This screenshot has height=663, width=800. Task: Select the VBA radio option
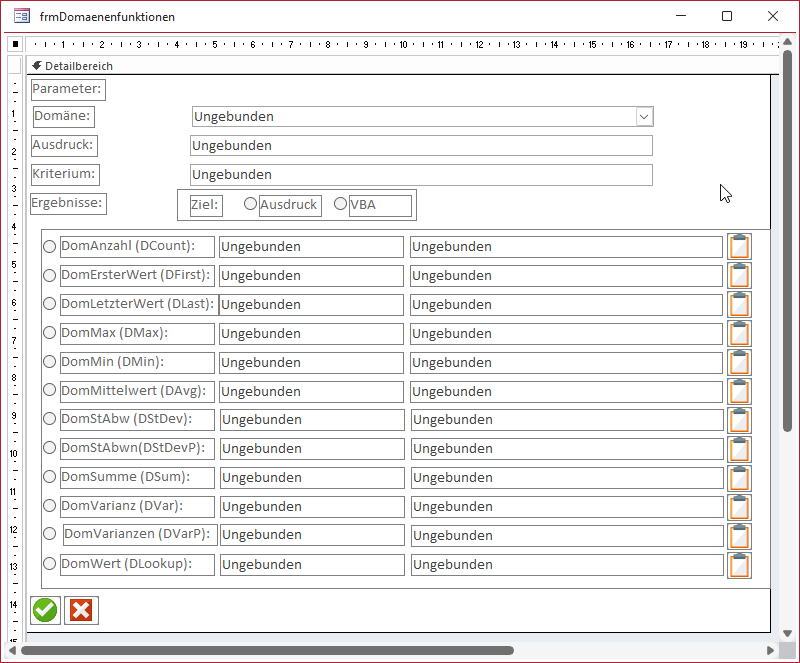click(340, 204)
